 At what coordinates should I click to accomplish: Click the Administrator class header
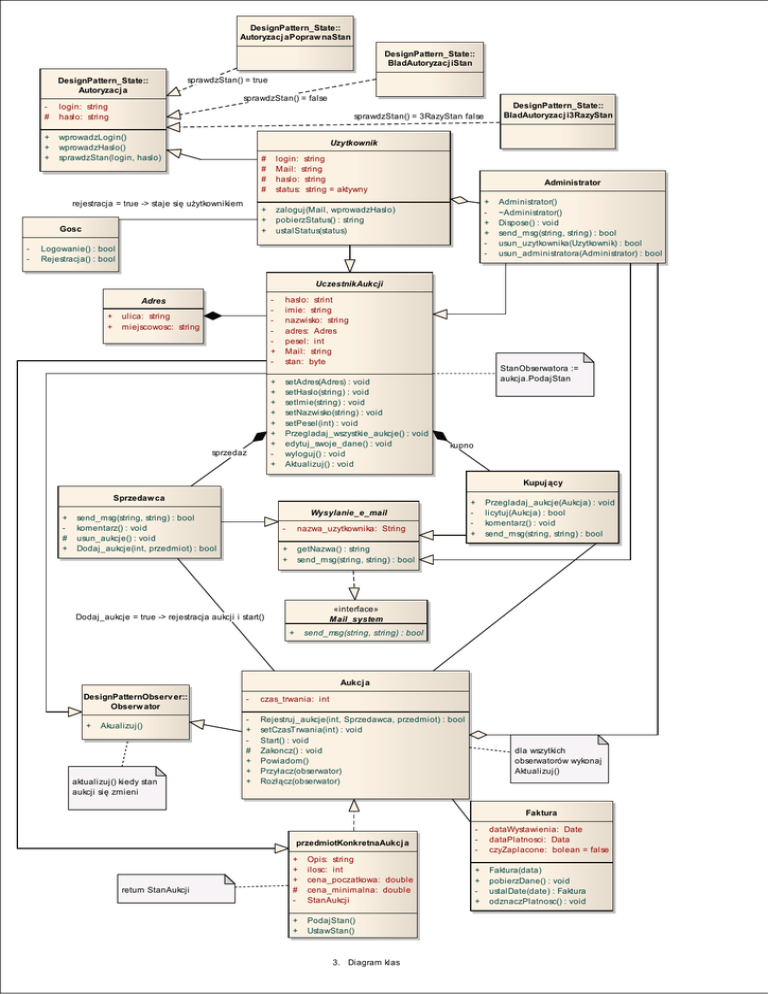[573, 183]
